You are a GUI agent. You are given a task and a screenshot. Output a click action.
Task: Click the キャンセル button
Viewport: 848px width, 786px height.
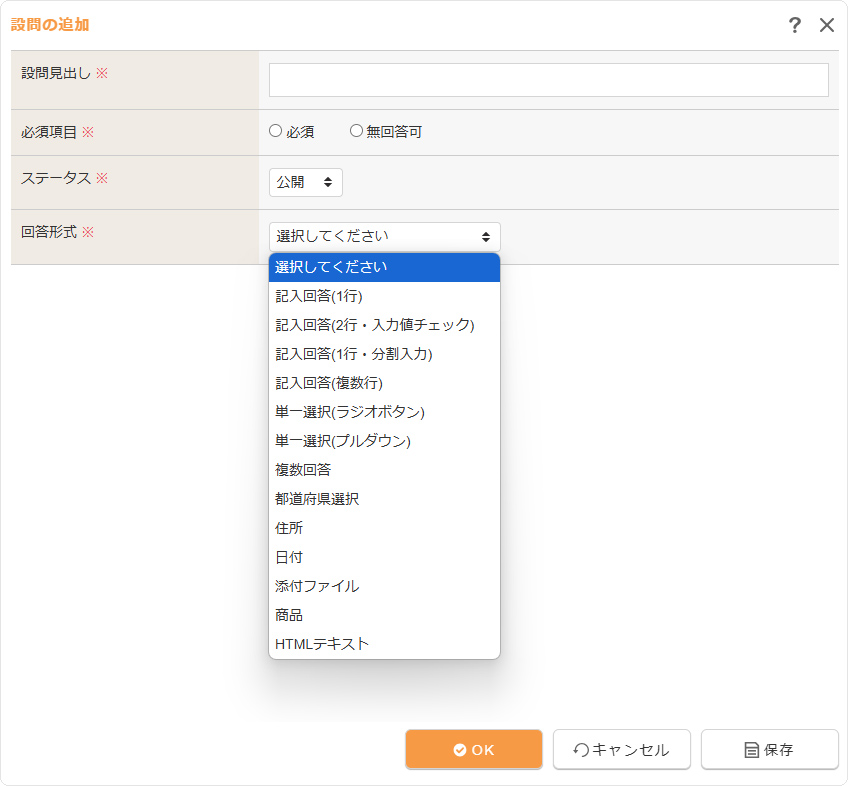tap(621, 750)
